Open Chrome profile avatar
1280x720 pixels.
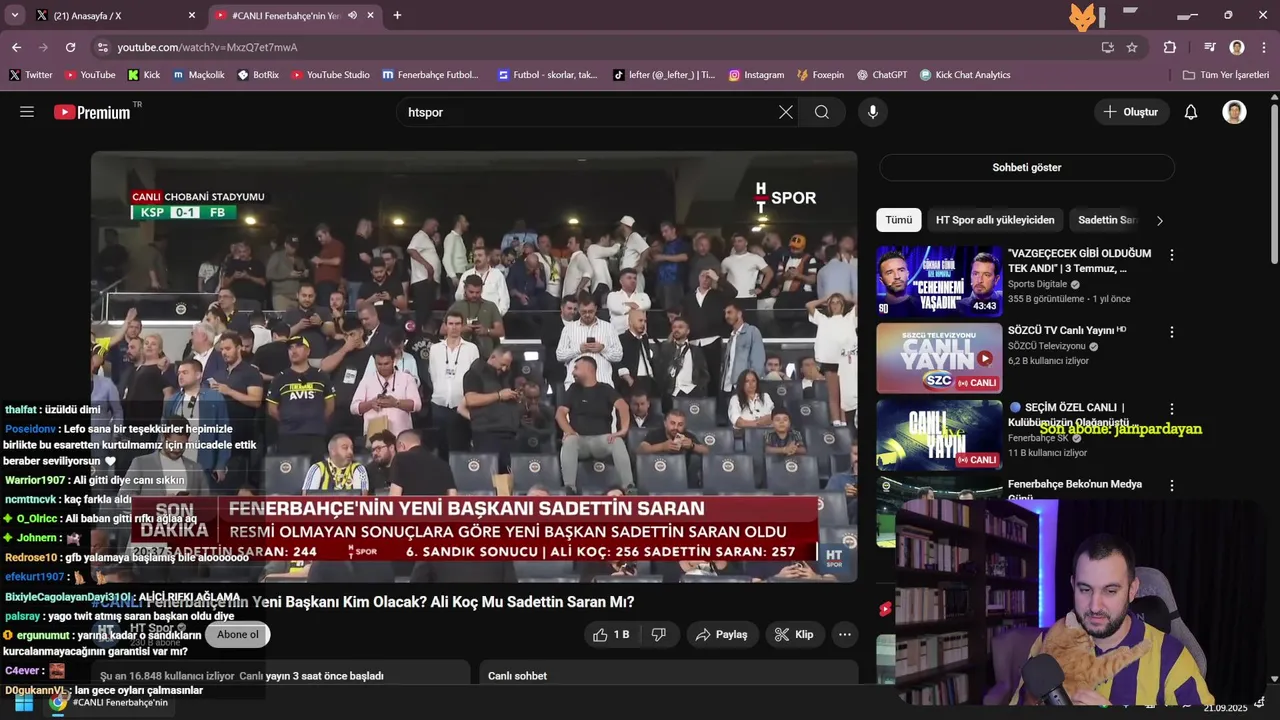tap(1237, 47)
